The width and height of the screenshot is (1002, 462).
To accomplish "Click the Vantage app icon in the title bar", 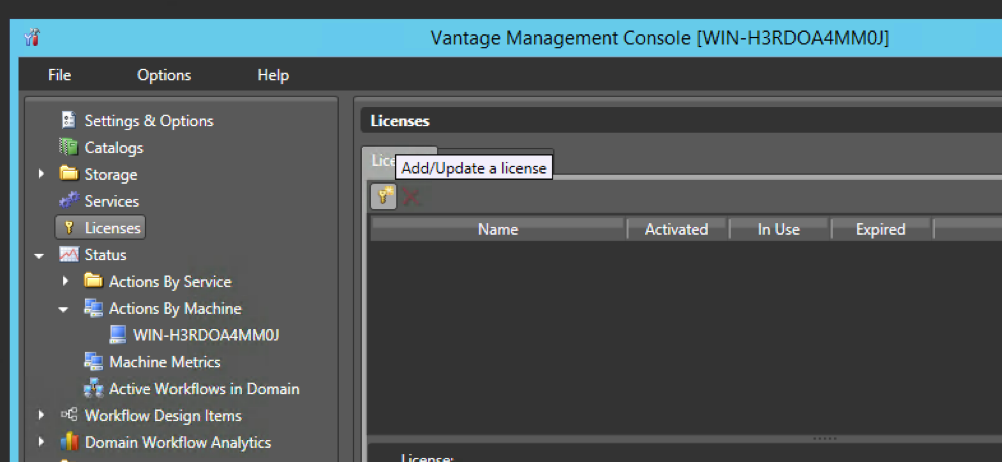I will (32, 38).
